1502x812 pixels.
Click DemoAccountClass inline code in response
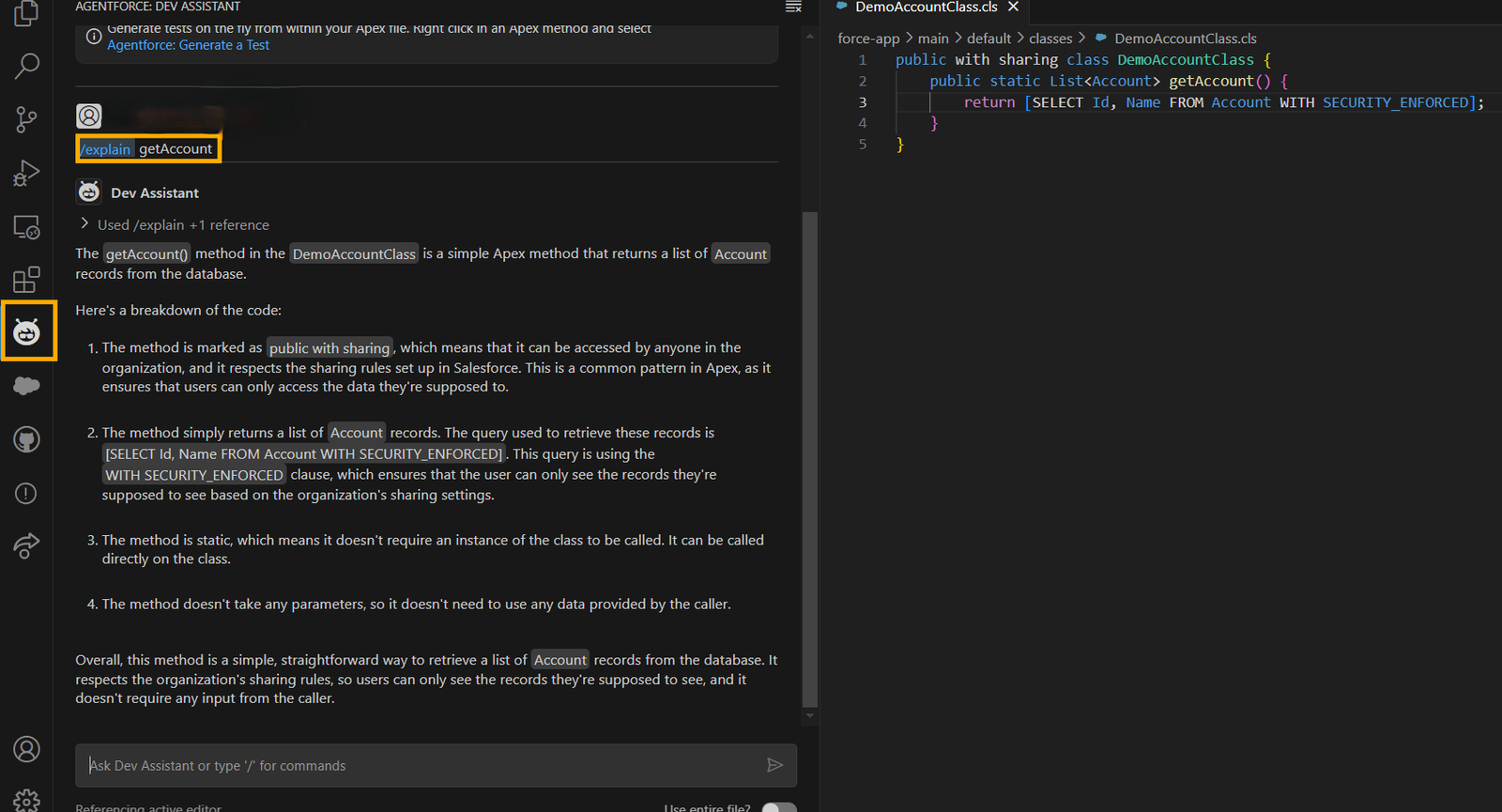click(x=354, y=253)
